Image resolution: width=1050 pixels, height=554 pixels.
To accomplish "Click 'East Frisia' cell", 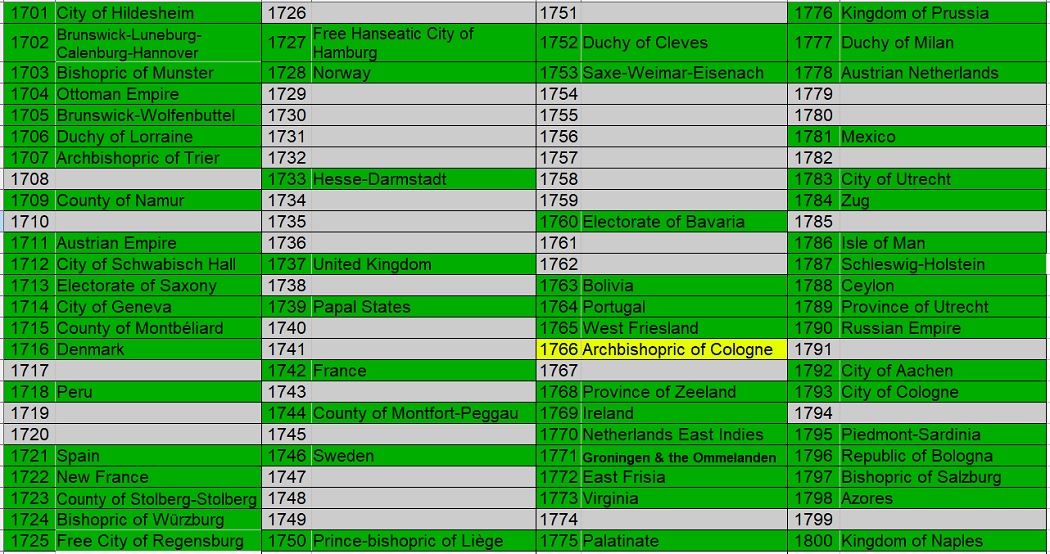I will tap(684, 477).
